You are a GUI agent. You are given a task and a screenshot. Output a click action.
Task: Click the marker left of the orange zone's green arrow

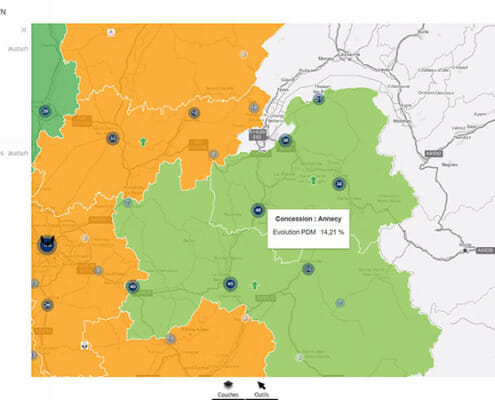(x=113, y=138)
